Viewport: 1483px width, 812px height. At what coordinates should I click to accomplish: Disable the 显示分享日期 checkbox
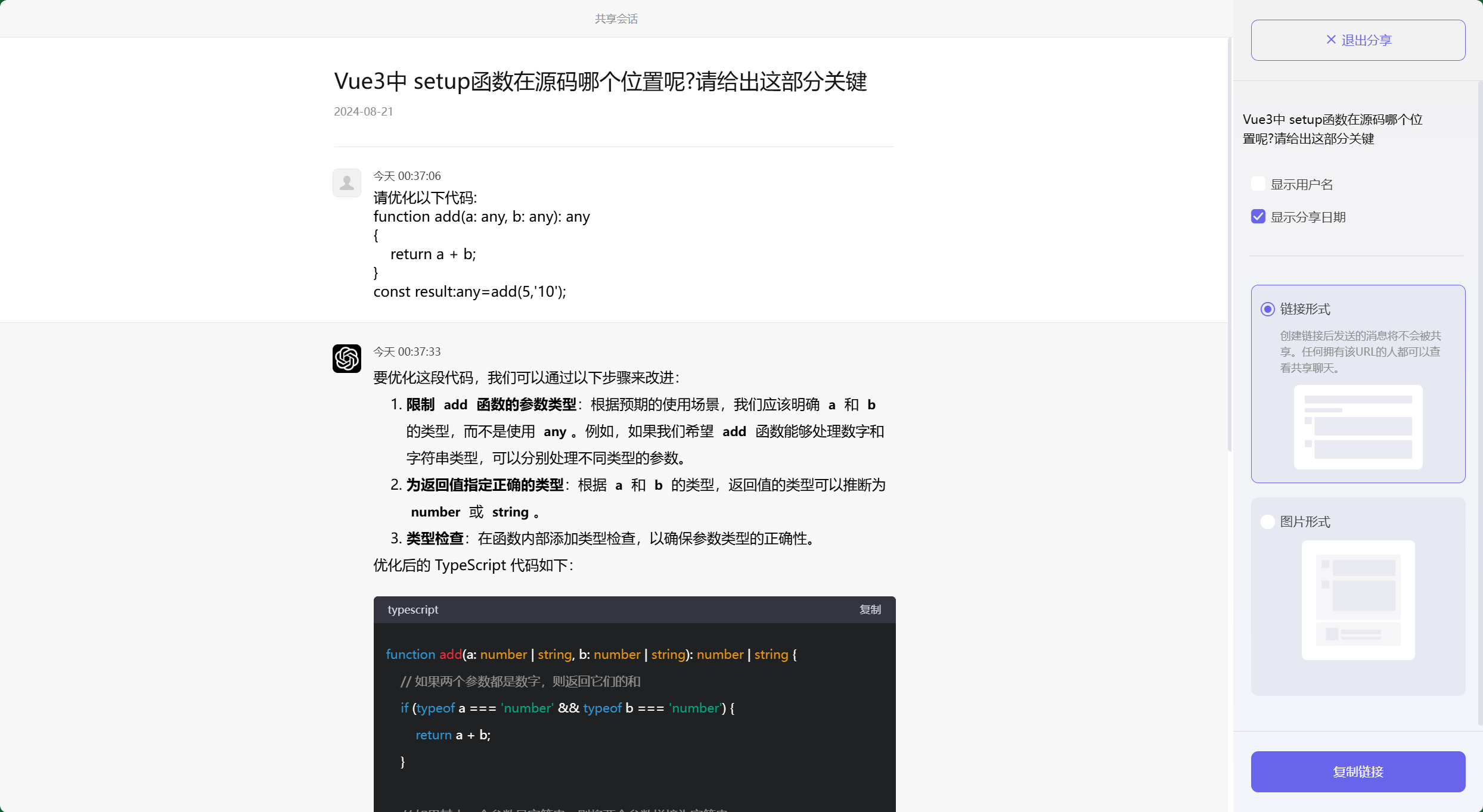coord(1258,216)
